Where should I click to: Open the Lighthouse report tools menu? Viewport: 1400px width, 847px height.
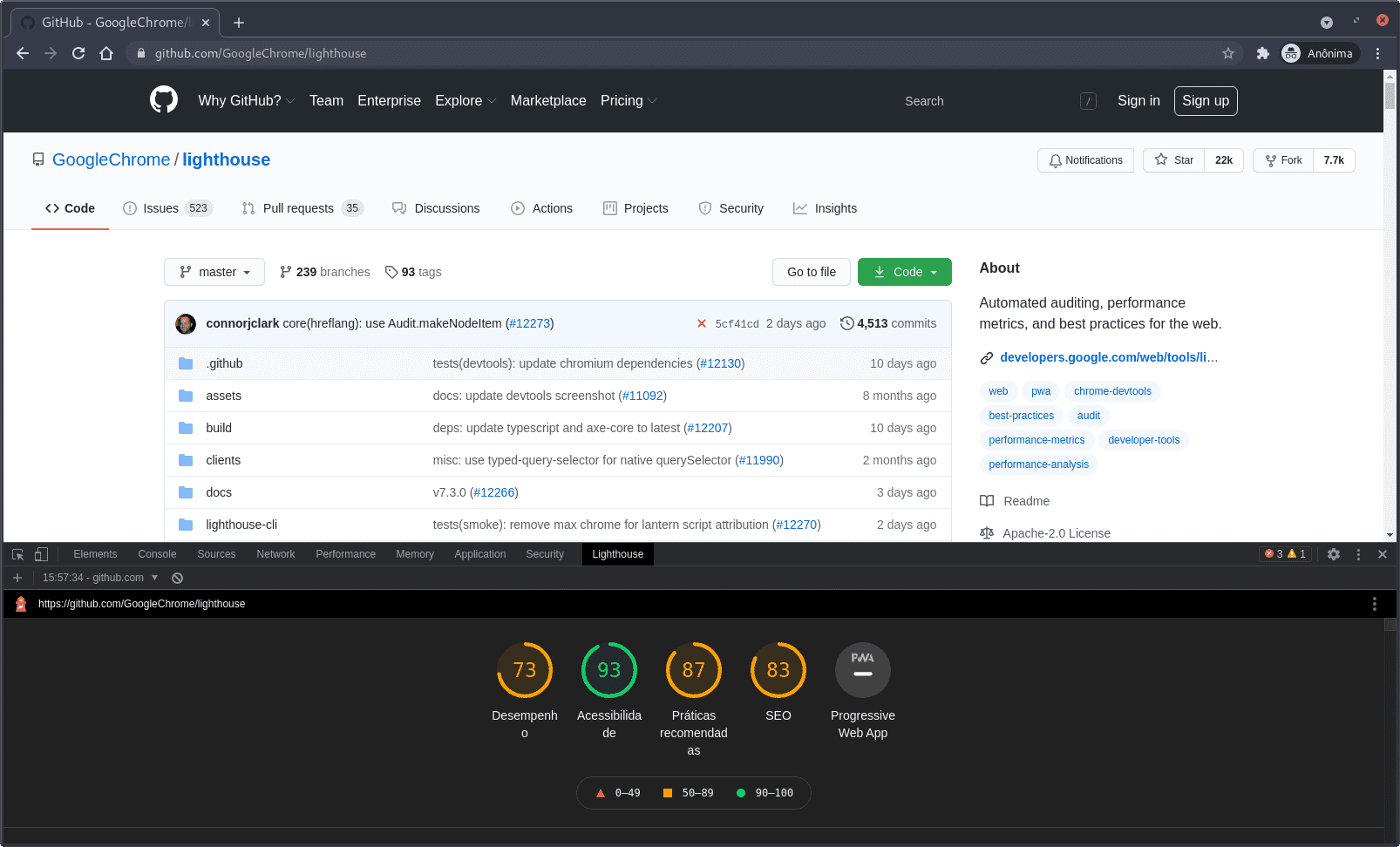pyautogui.click(x=1375, y=604)
